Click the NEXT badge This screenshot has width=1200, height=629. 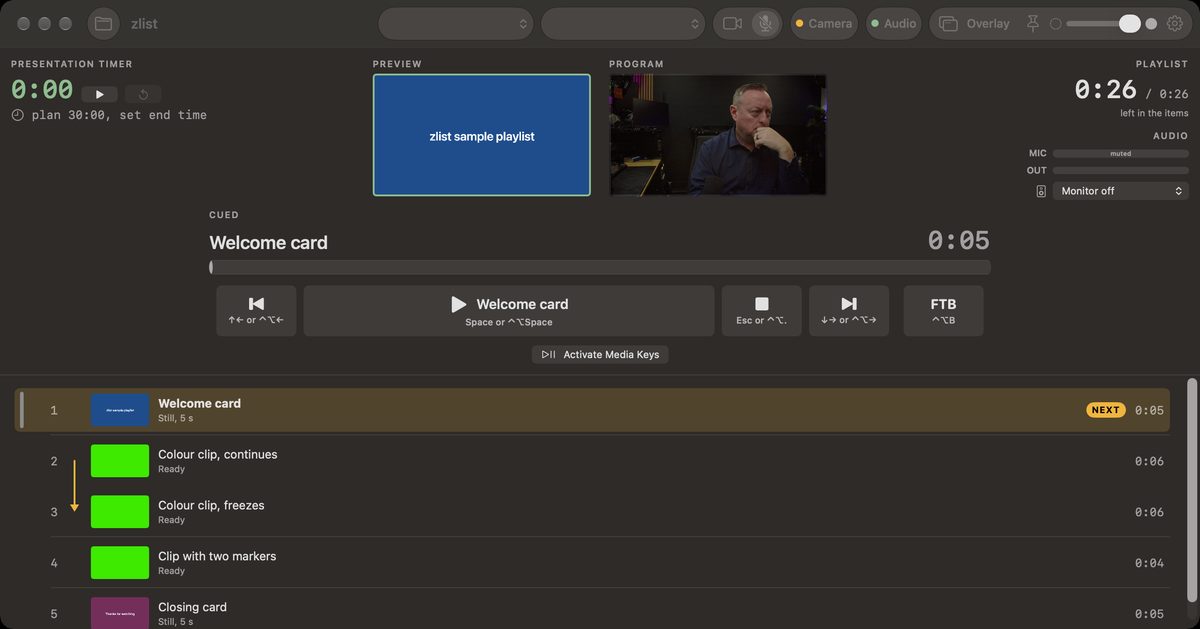click(x=1106, y=410)
